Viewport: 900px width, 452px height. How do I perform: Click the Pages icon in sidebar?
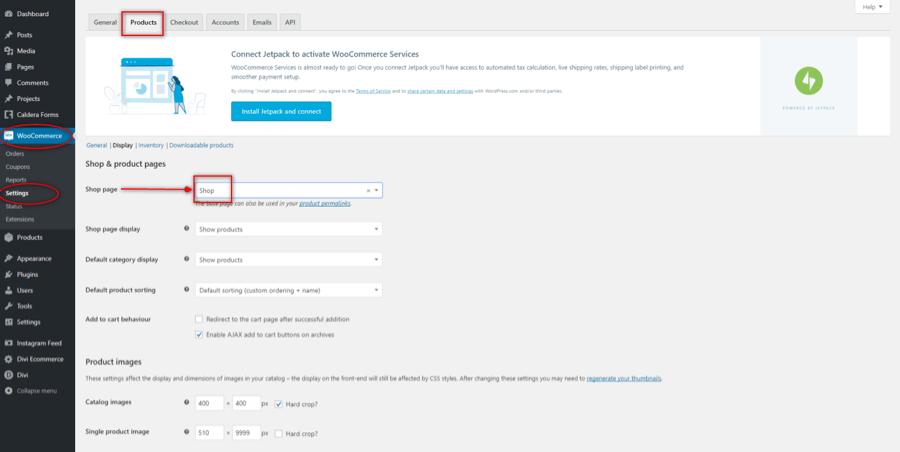click(9, 67)
